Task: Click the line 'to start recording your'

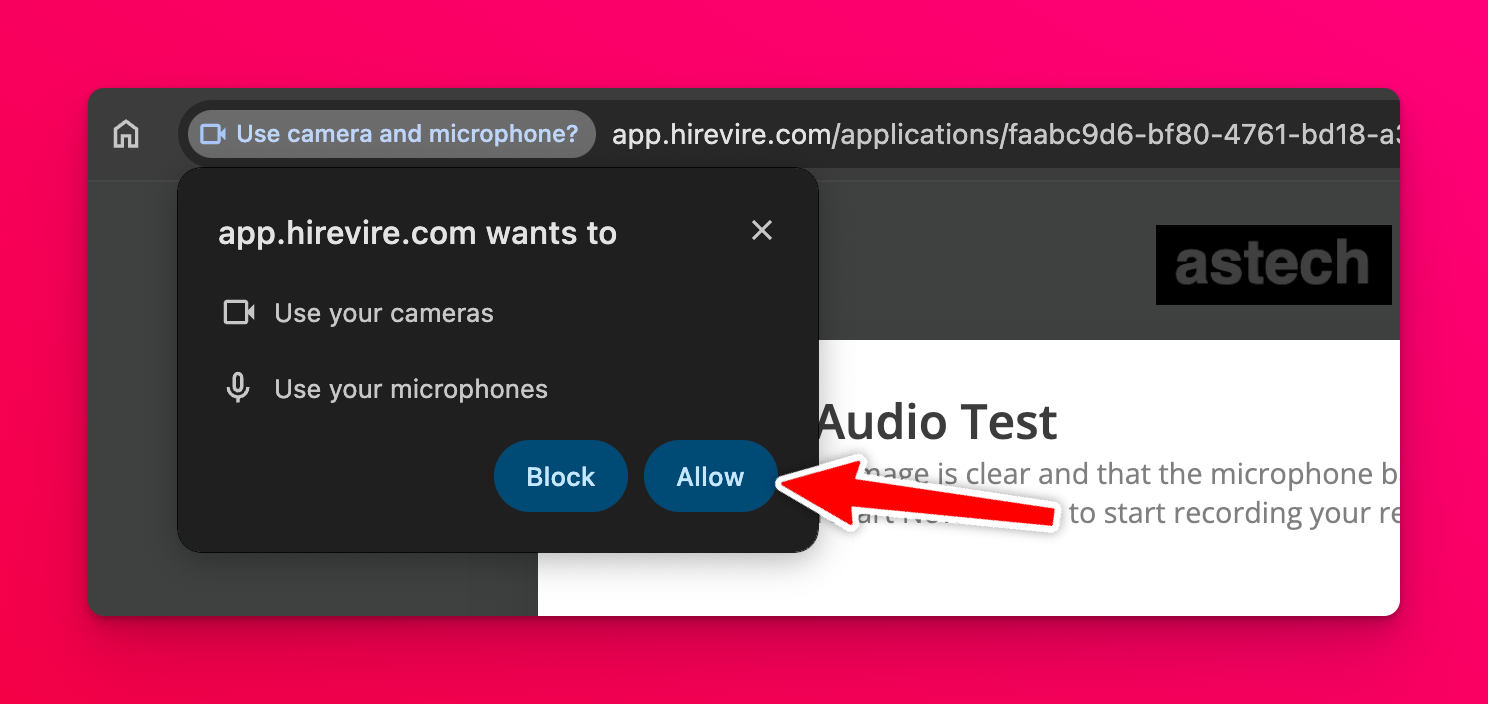Action: pyautogui.click(x=1230, y=513)
